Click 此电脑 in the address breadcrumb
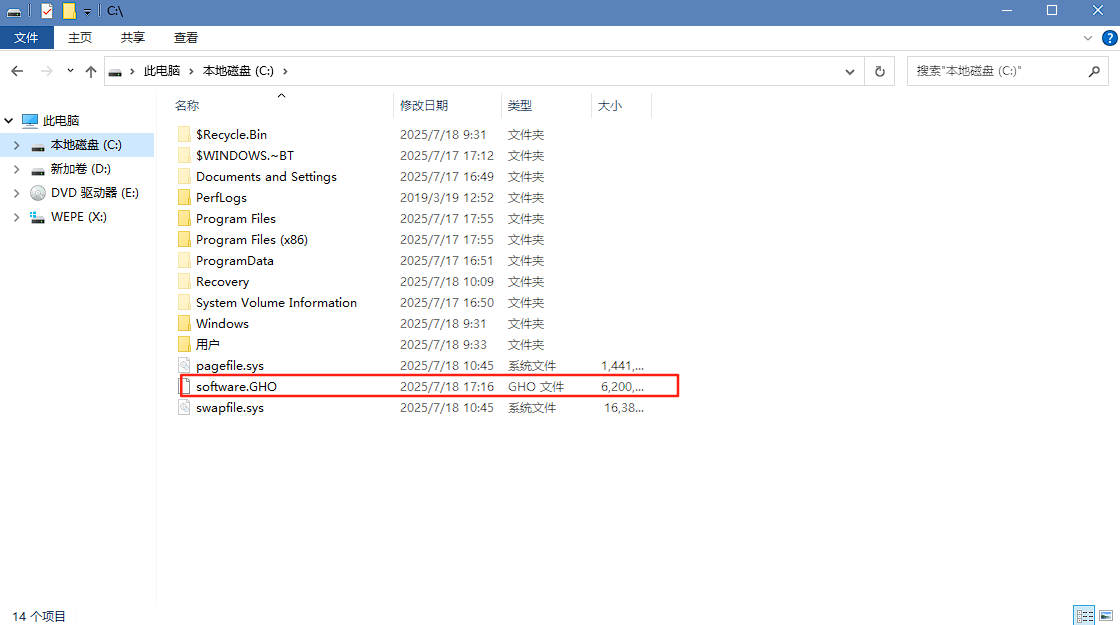Image resolution: width=1120 pixels, height=625 pixels. pos(162,72)
